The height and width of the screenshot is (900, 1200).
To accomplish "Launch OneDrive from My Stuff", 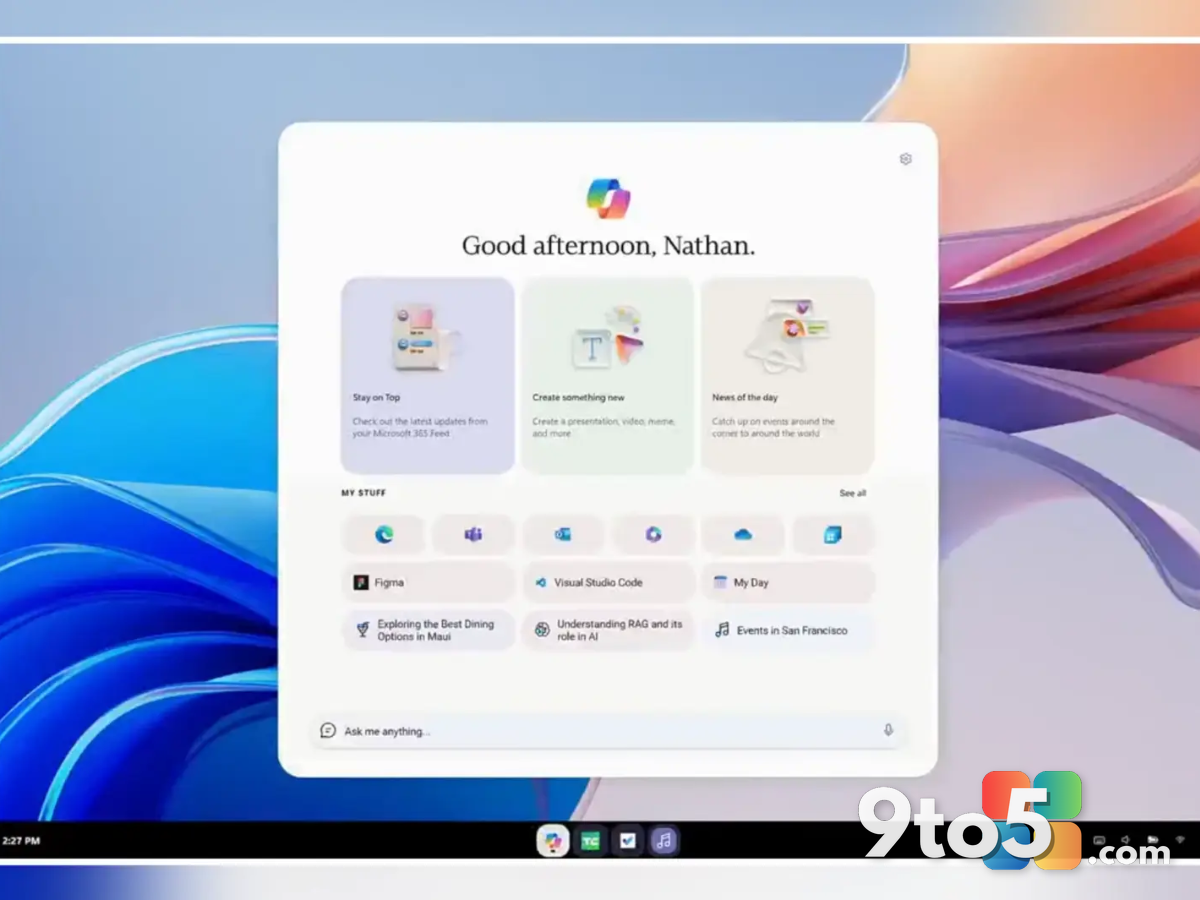I will (x=743, y=535).
